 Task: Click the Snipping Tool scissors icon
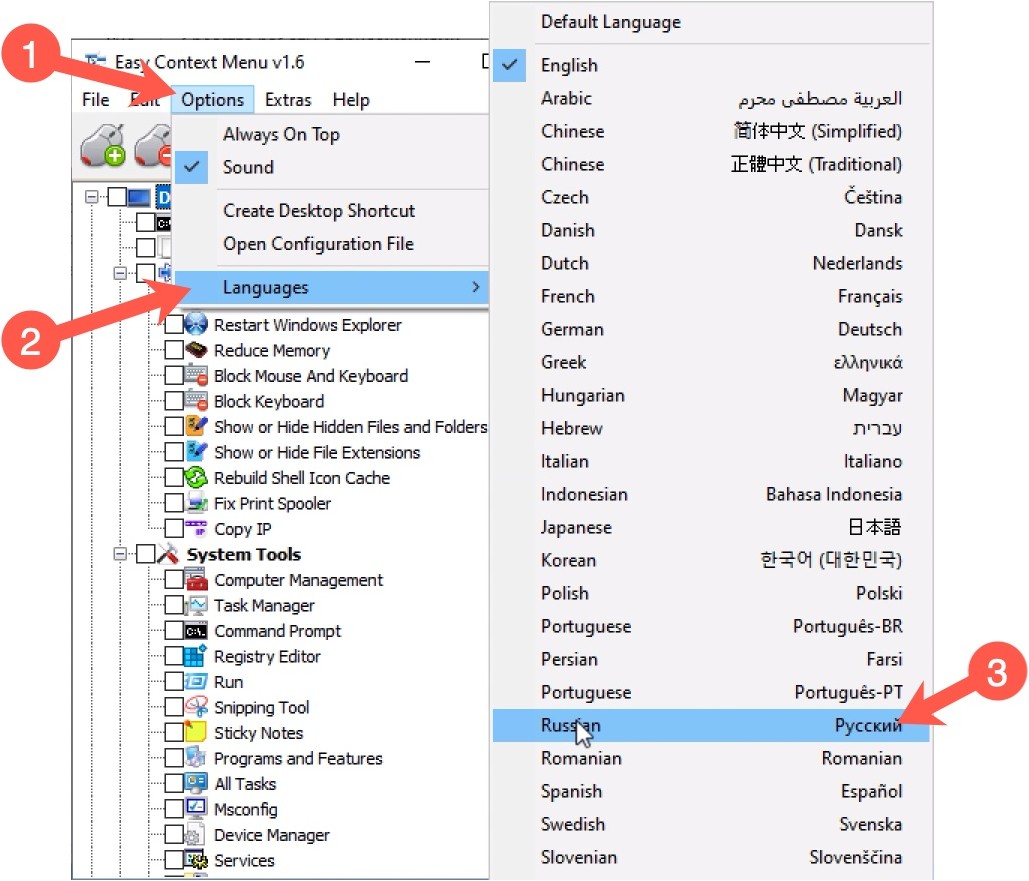(x=196, y=707)
